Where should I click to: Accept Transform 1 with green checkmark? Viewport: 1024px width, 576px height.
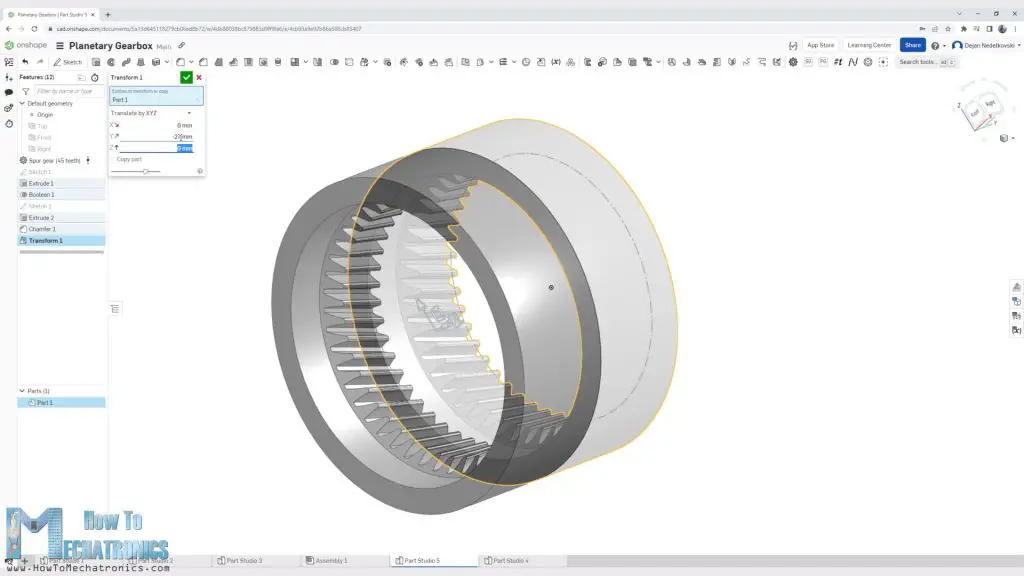point(185,77)
